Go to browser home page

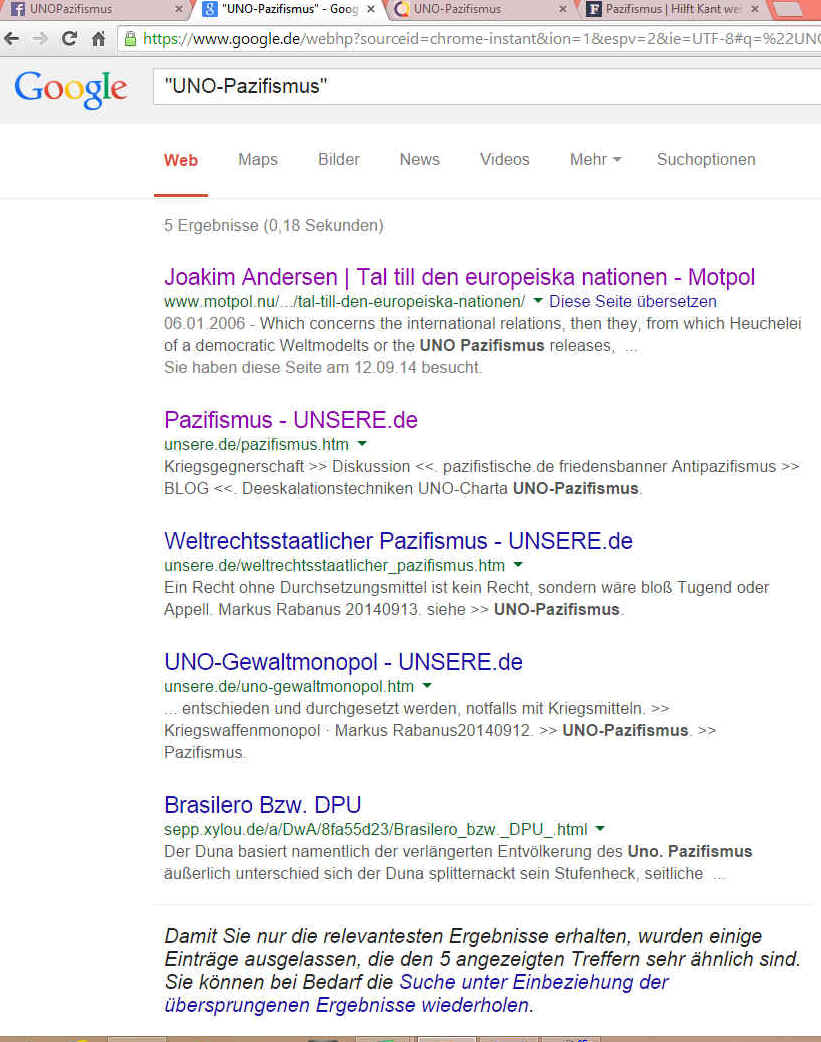[98, 39]
